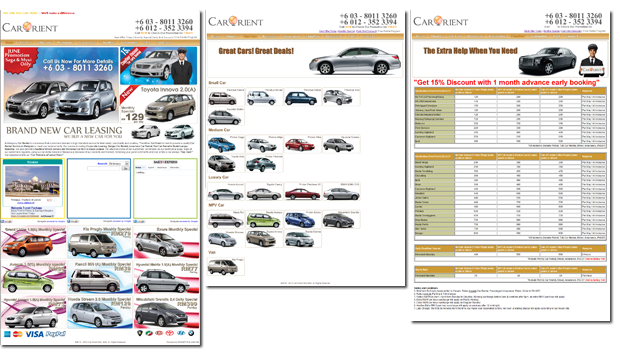Click the Small Car section heading
Image resolution: width=620 pixels, height=360 pixels.
tap(217, 83)
